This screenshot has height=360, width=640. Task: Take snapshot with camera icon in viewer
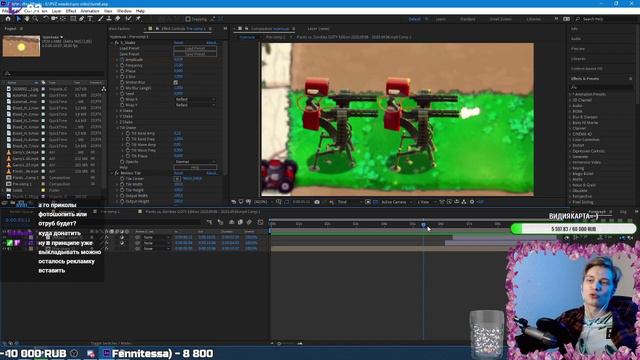point(317,202)
